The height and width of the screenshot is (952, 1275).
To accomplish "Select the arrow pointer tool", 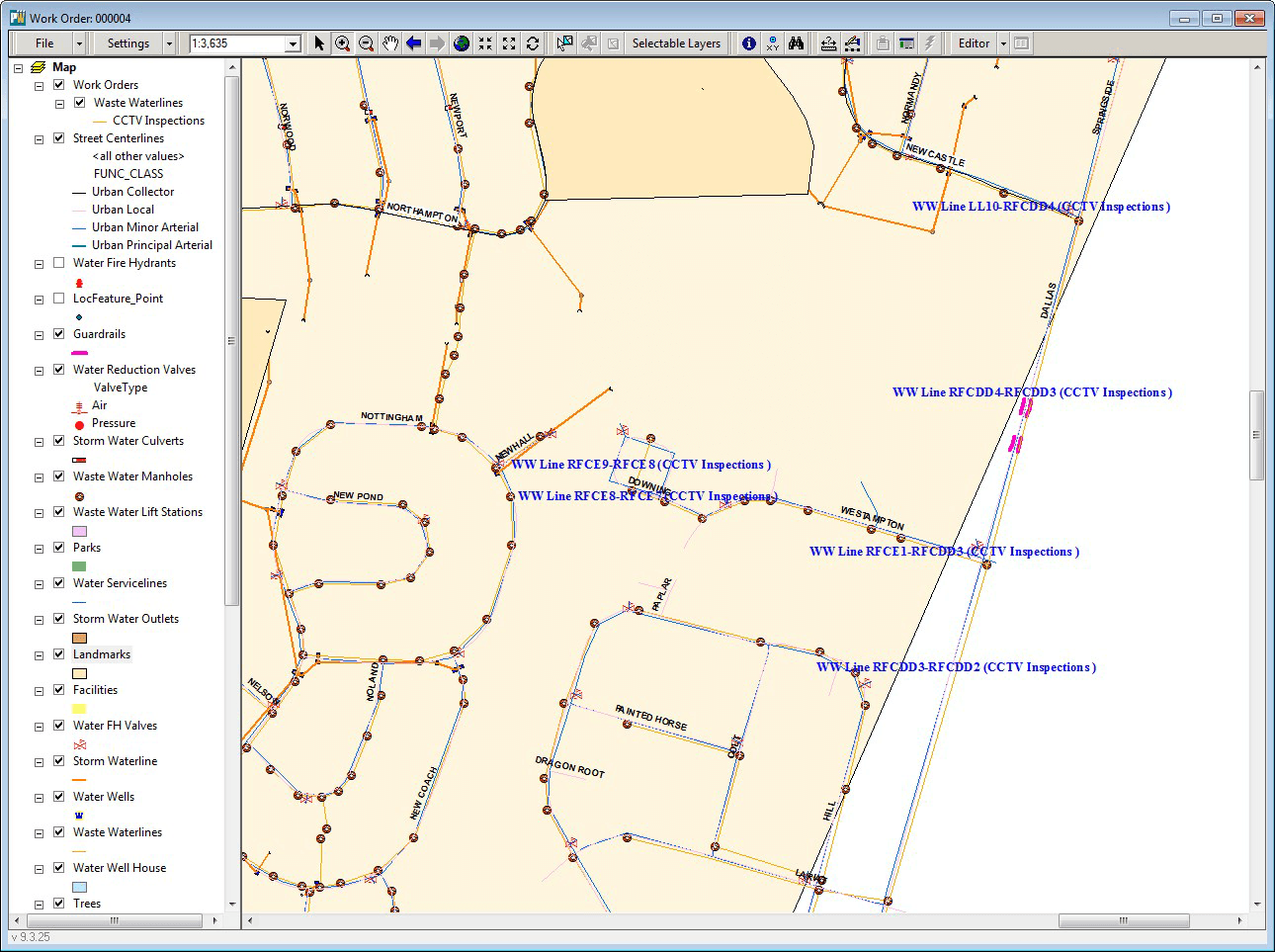I will tap(318, 43).
